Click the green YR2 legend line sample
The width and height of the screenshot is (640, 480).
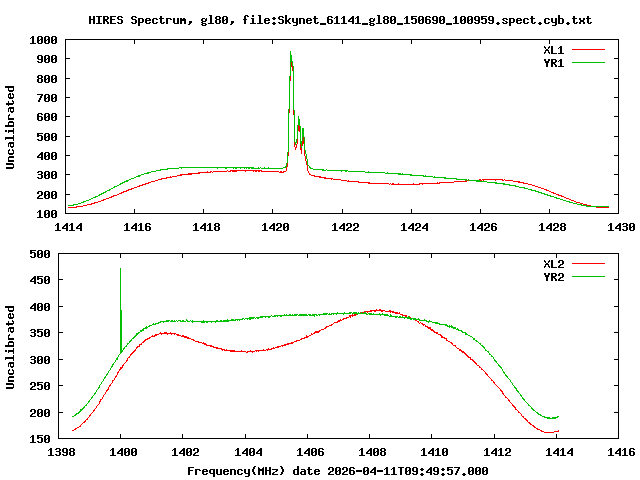tap(588, 277)
